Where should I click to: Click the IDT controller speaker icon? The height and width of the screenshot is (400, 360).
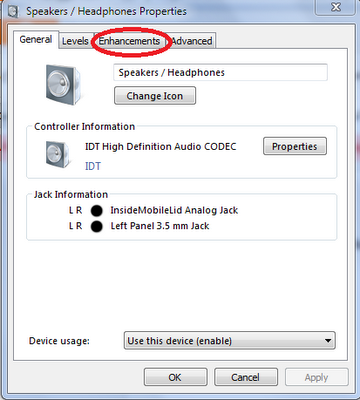point(58,154)
